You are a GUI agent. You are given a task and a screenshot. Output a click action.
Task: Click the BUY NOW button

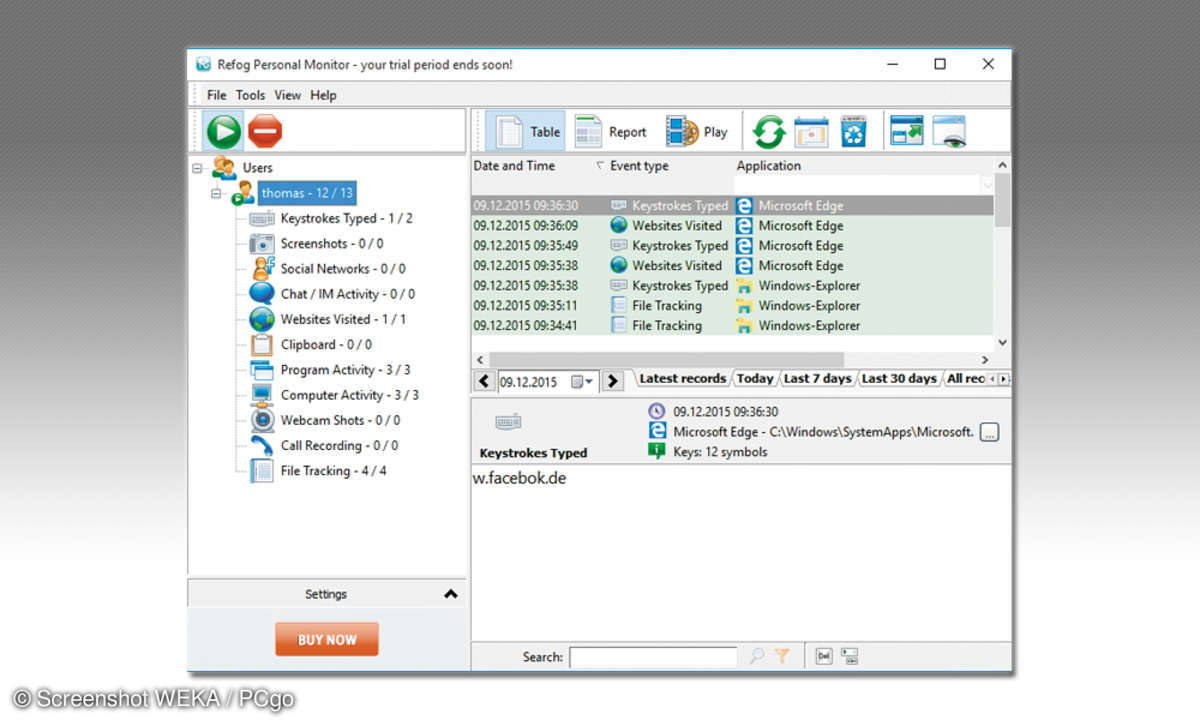coord(327,639)
